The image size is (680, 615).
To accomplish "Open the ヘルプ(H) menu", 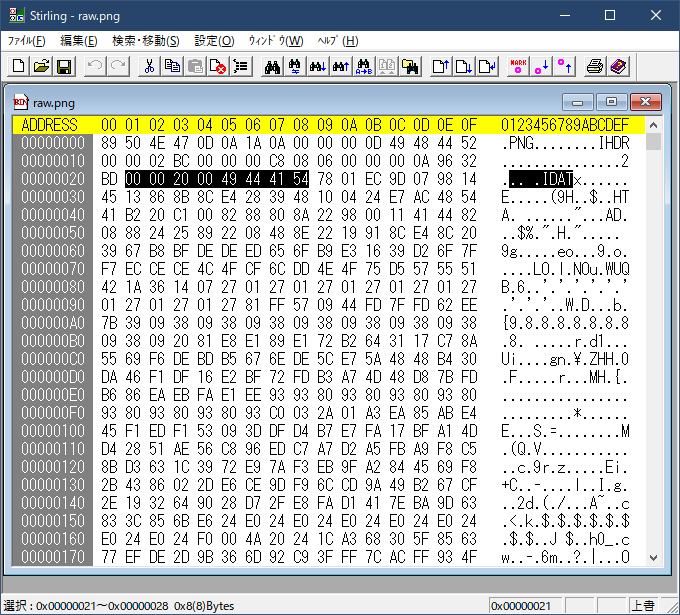I will click(337, 41).
